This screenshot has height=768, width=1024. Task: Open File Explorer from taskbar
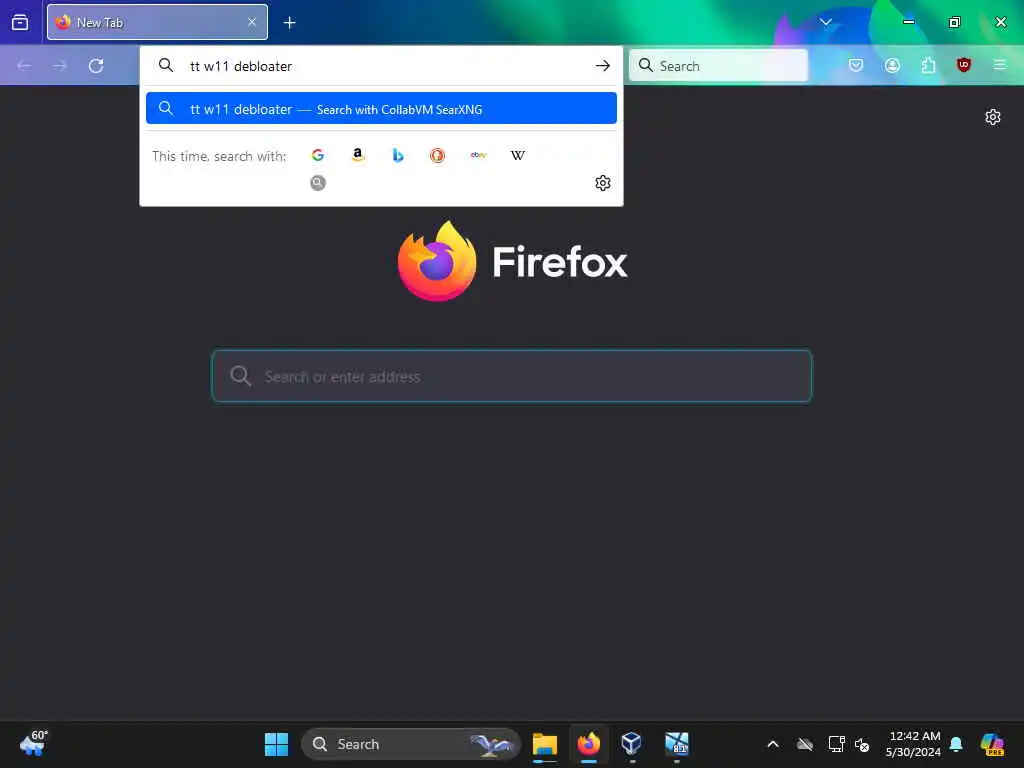tap(545, 744)
